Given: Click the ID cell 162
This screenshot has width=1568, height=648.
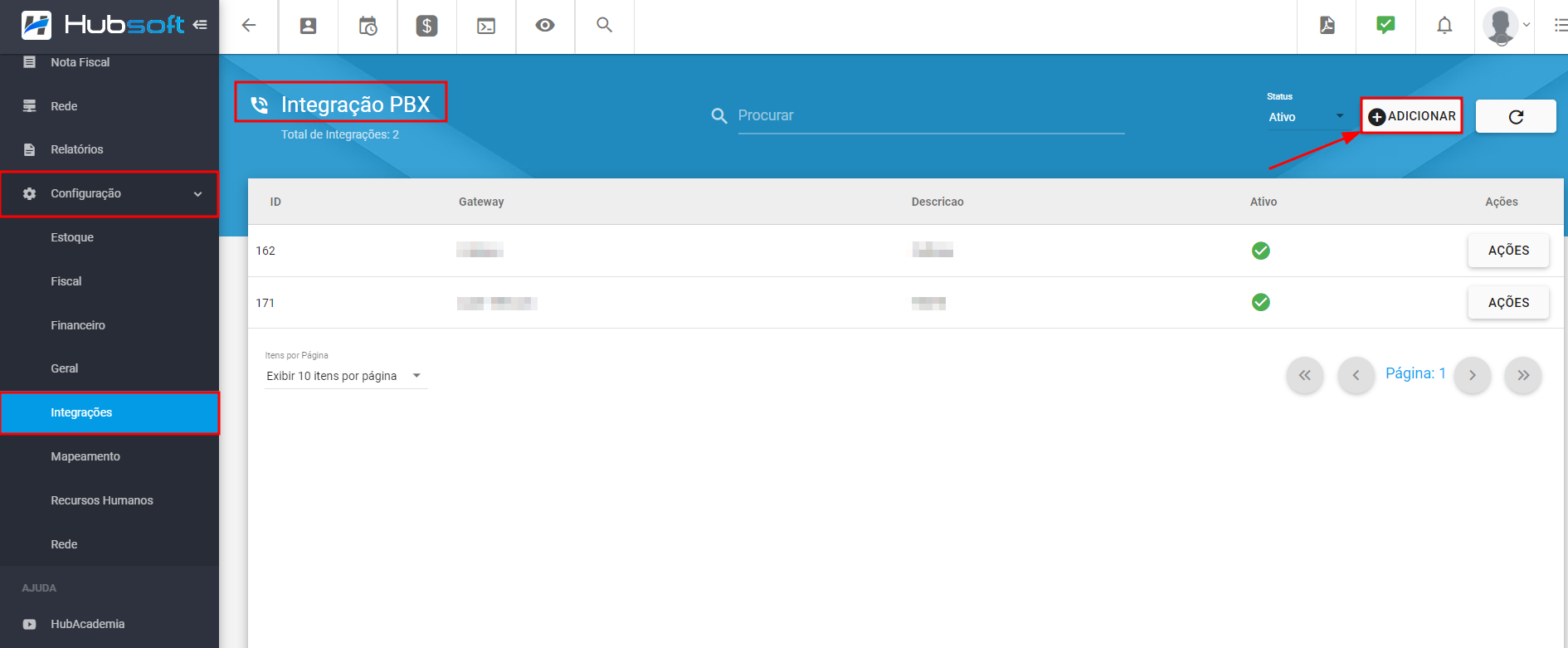Looking at the screenshot, I should tap(265, 251).
